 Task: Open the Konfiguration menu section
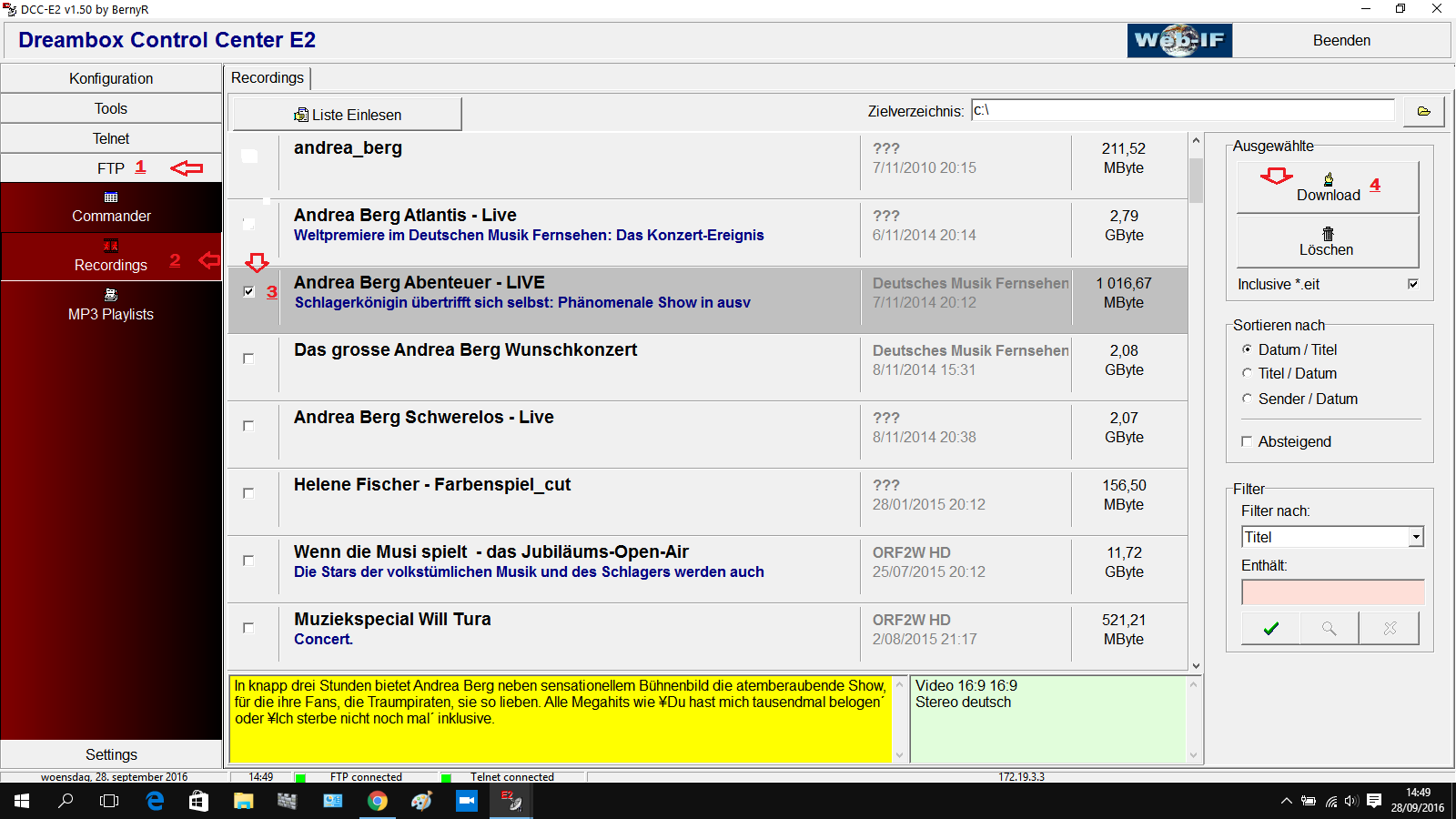click(x=111, y=78)
